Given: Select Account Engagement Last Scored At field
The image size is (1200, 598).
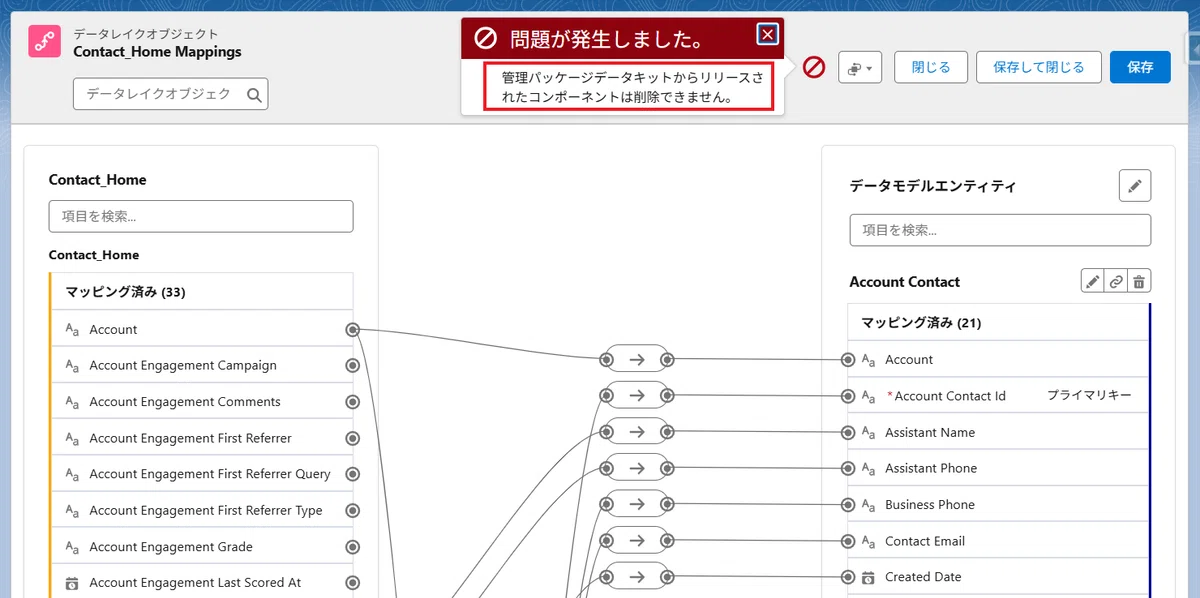Looking at the screenshot, I should pyautogui.click(x=202, y=583).
